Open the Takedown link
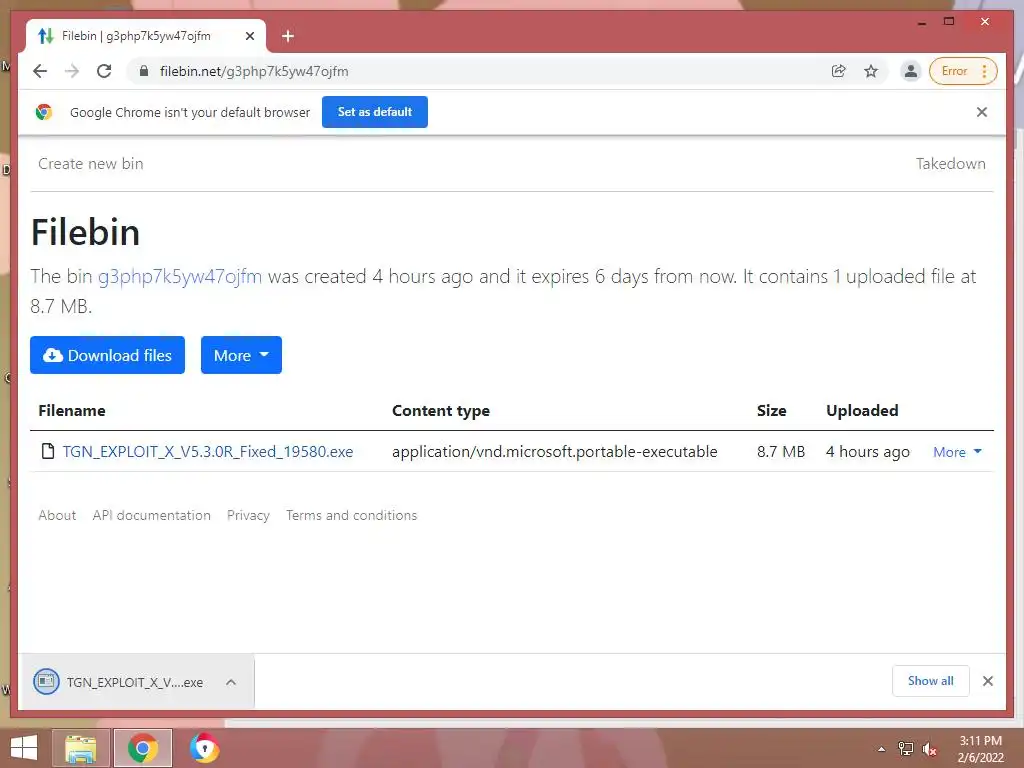 [x=950, y=163]
